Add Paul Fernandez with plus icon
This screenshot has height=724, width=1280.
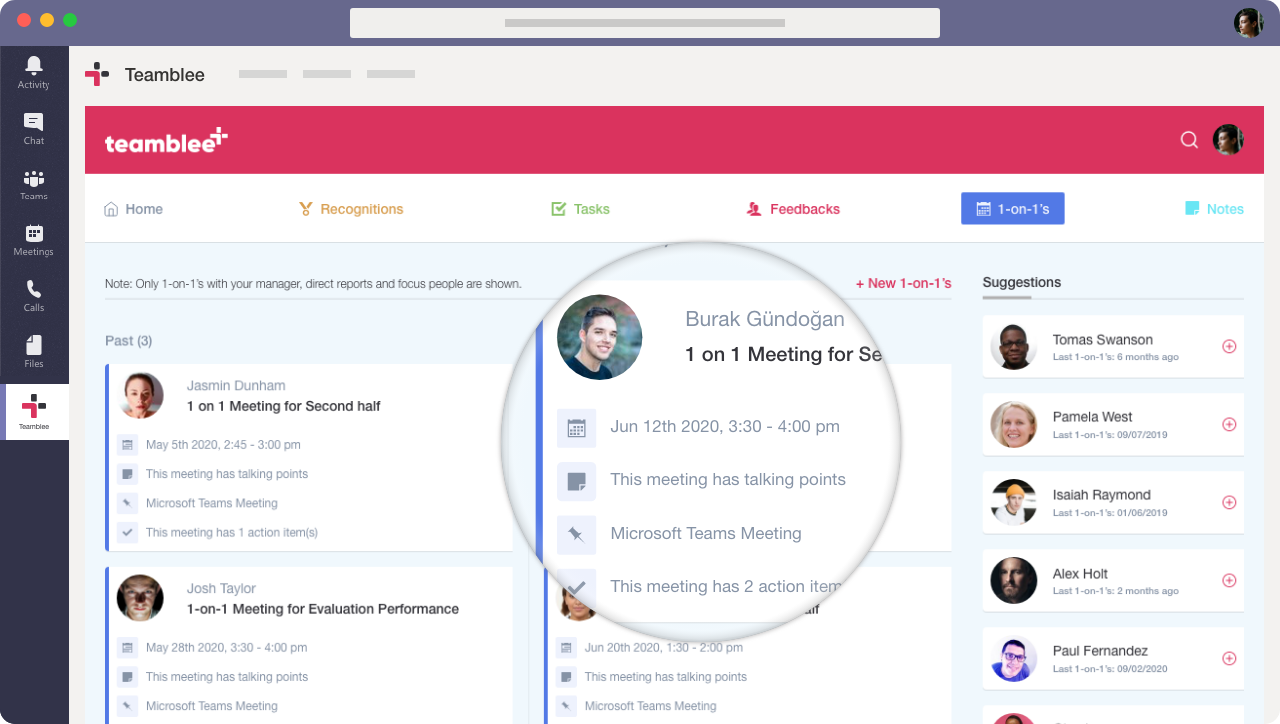(x=1229, y=658)
